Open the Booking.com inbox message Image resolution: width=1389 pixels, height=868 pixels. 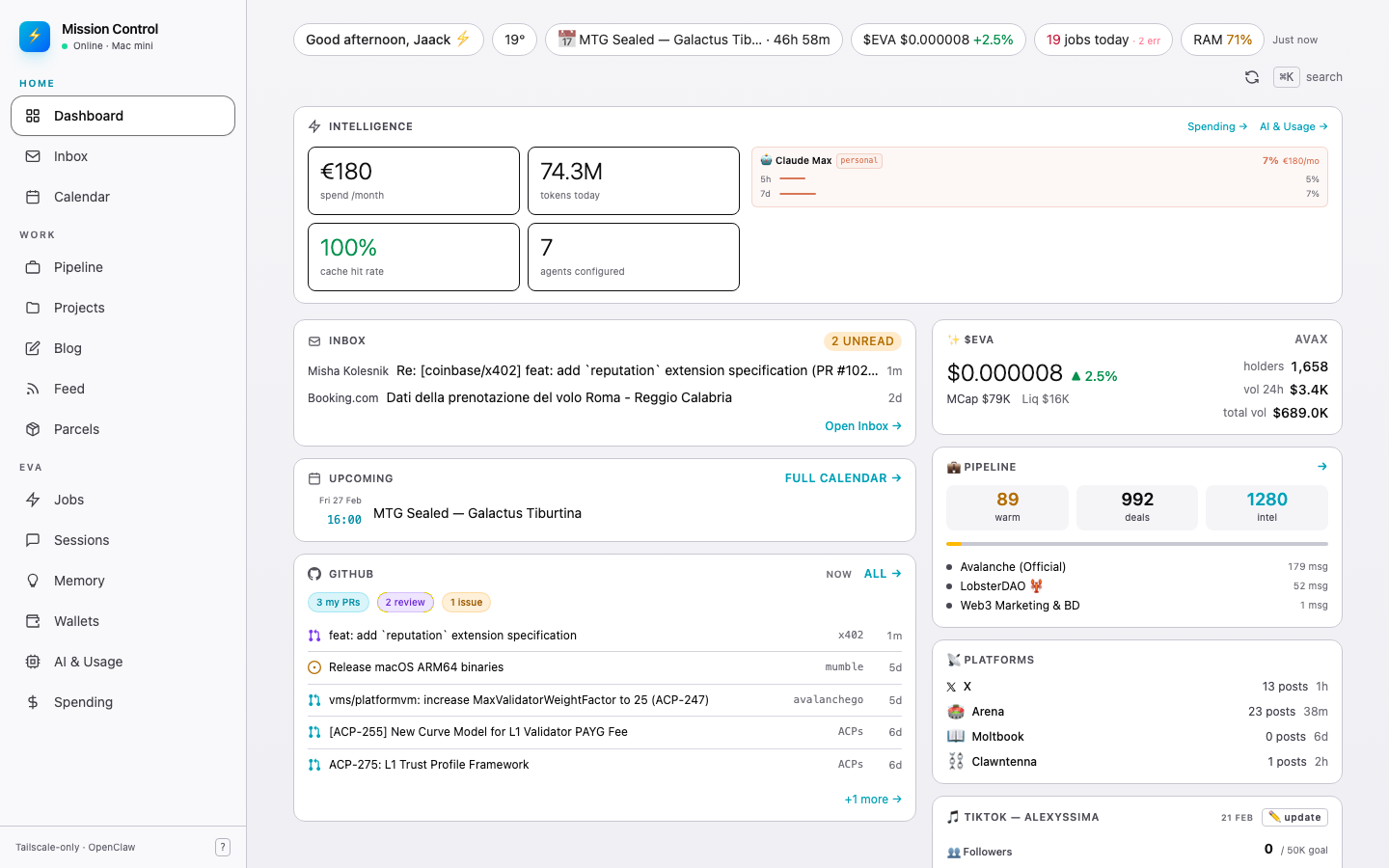pyautogui.click(x=605, y=397)
